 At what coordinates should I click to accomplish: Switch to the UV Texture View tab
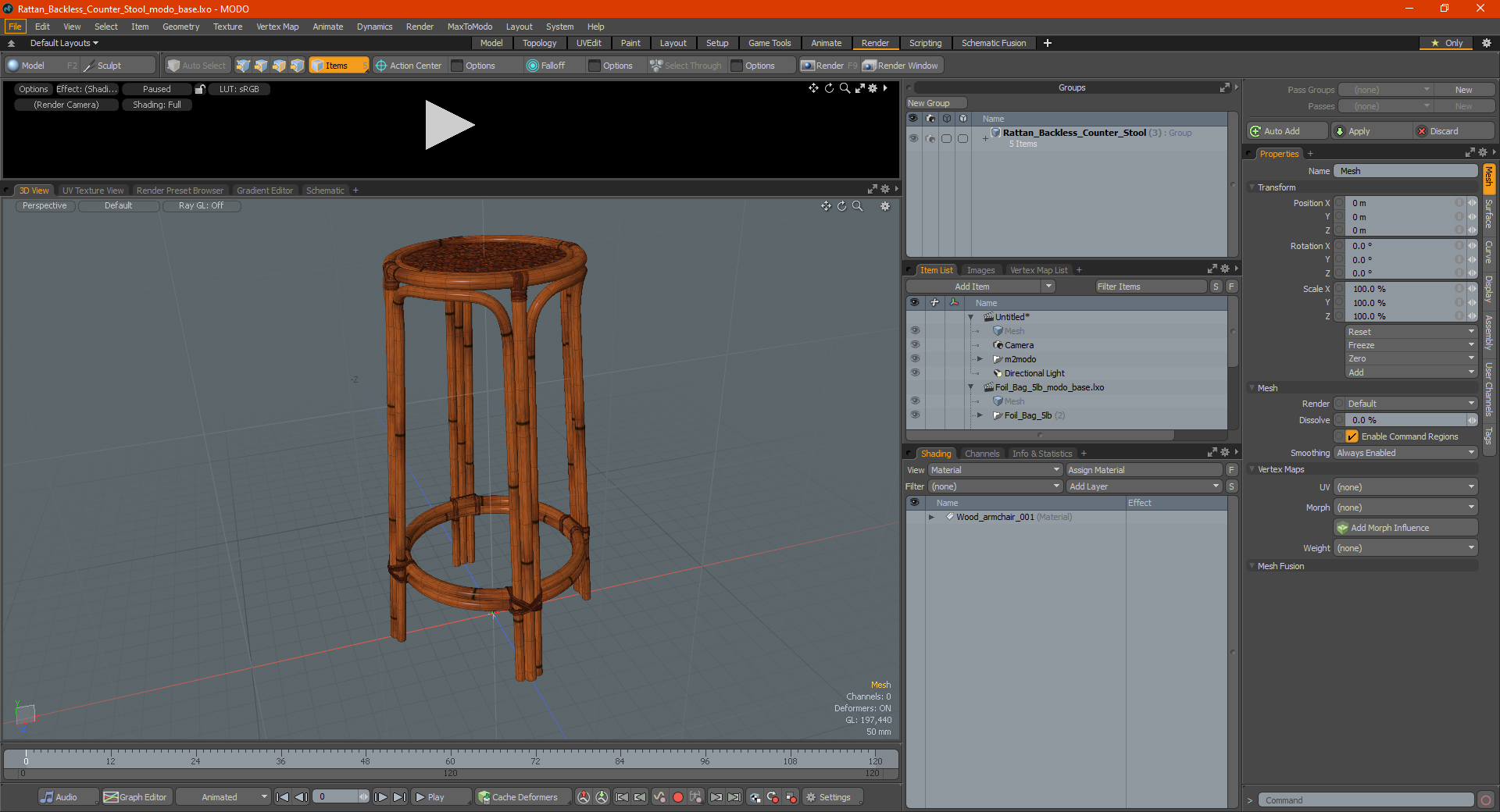point(93,191)
